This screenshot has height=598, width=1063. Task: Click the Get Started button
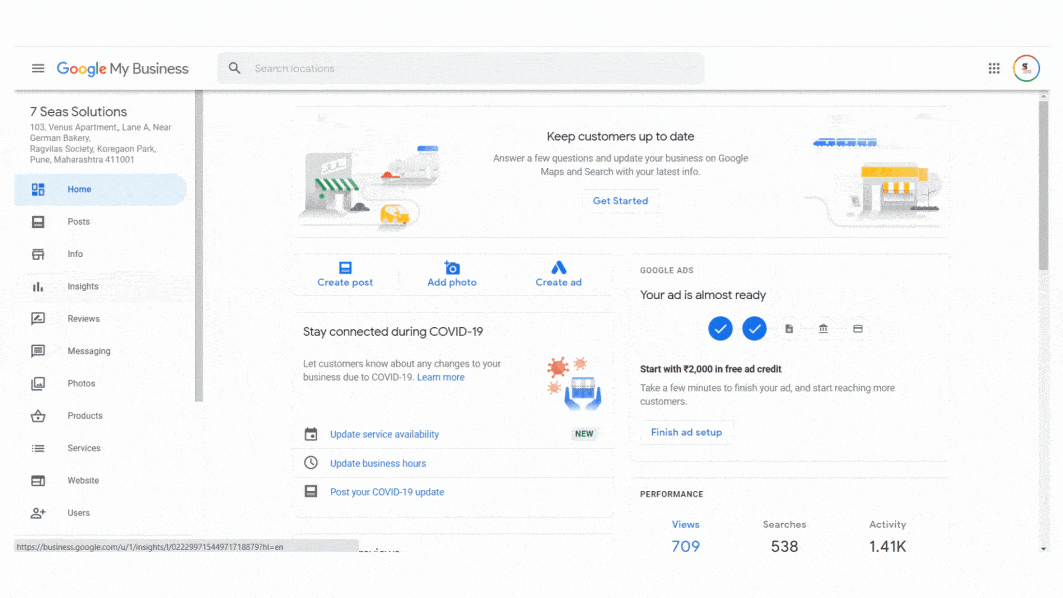pos(620,201)
